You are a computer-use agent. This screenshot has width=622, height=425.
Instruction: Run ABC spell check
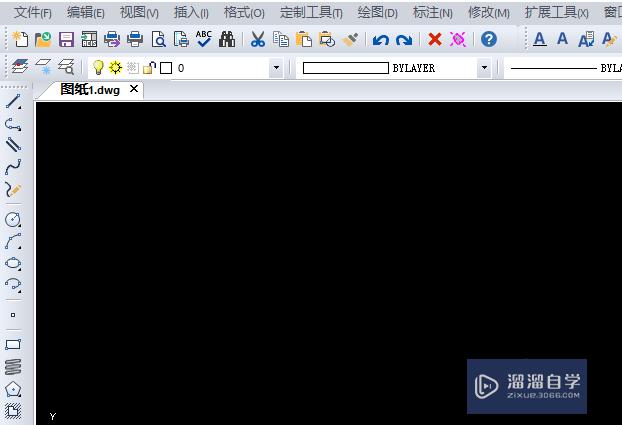[x=204, y=39]
